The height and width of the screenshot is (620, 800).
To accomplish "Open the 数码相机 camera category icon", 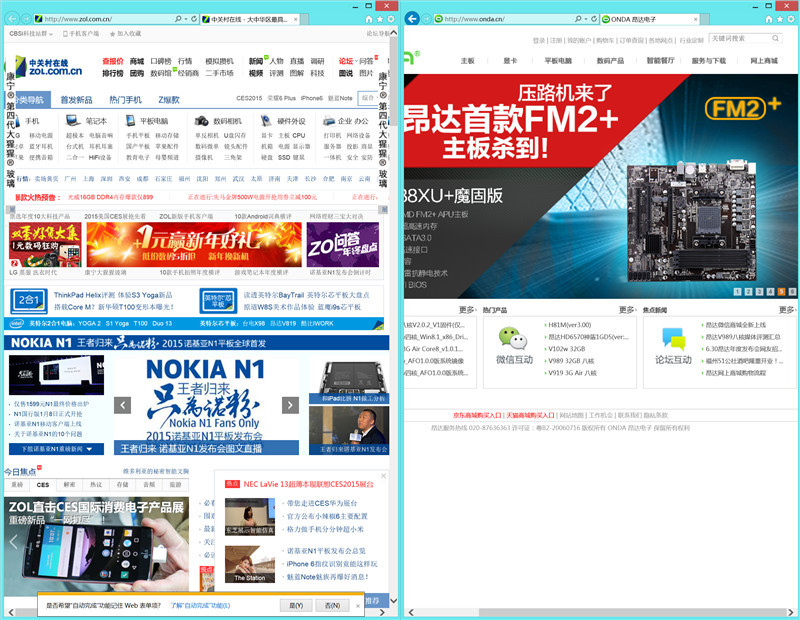I will (200, 122).
